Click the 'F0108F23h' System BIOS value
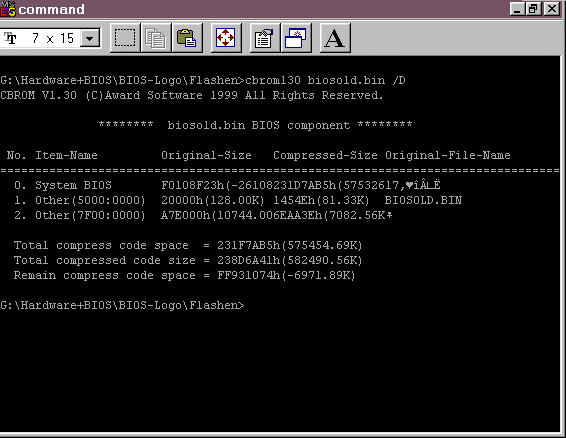This screenshot has height=438, width=566. coord(192,185)
